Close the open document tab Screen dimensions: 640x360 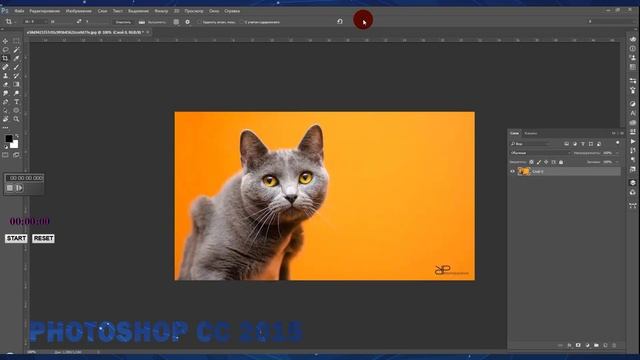[148, 32]
